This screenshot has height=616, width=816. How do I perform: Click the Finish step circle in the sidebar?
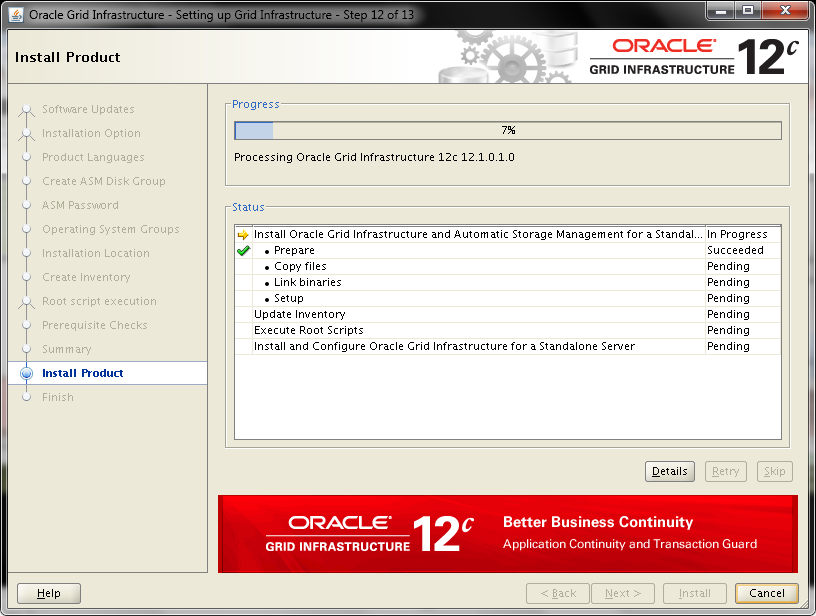(x=27, y=397)
